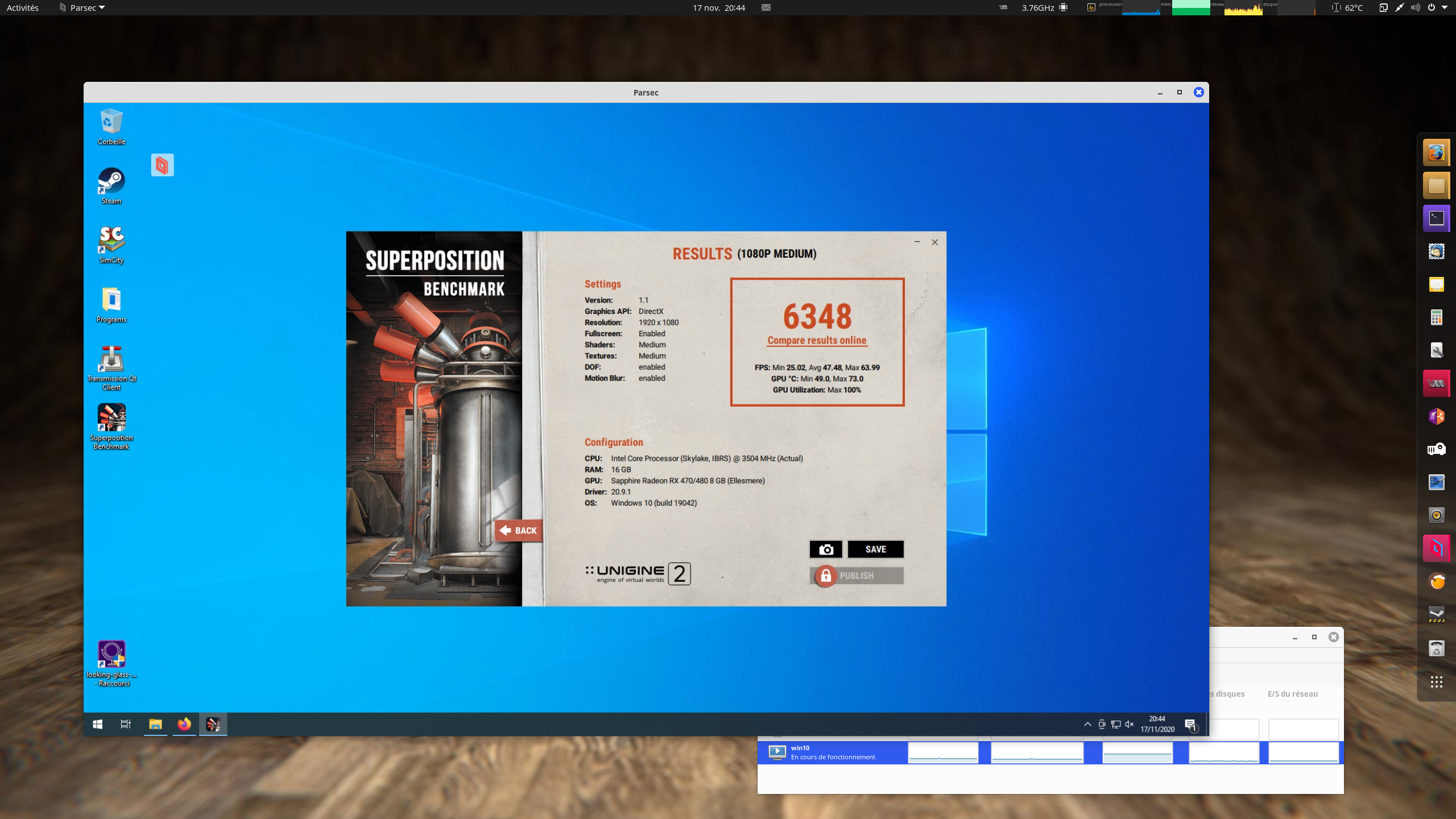1456x819 pixels.
Task: Open File Explorer in taskbar
Action: click(x=155, y=724)
